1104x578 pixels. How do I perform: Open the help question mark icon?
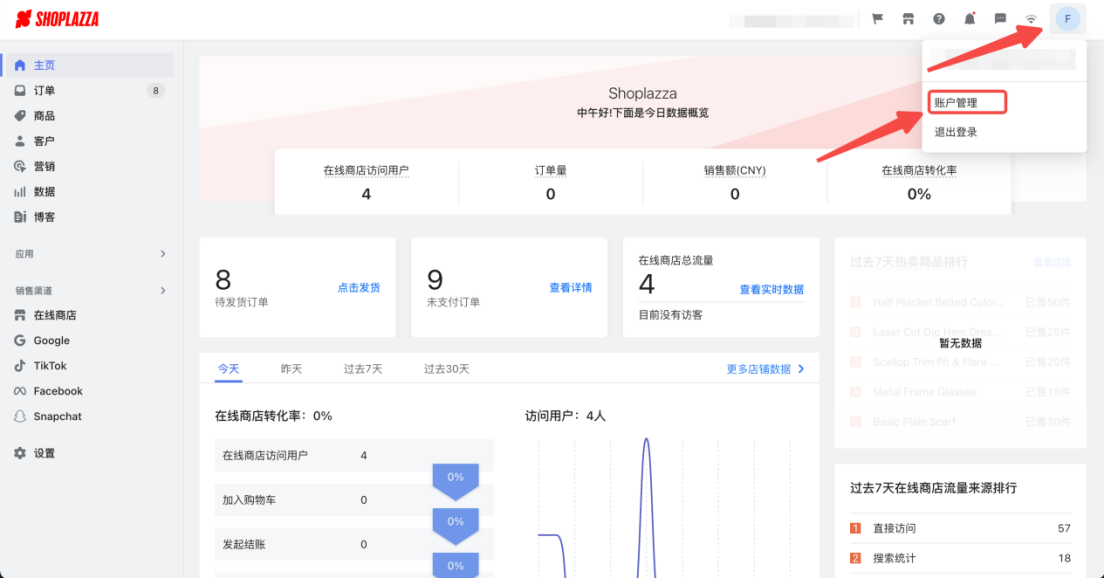click(939, 19)
